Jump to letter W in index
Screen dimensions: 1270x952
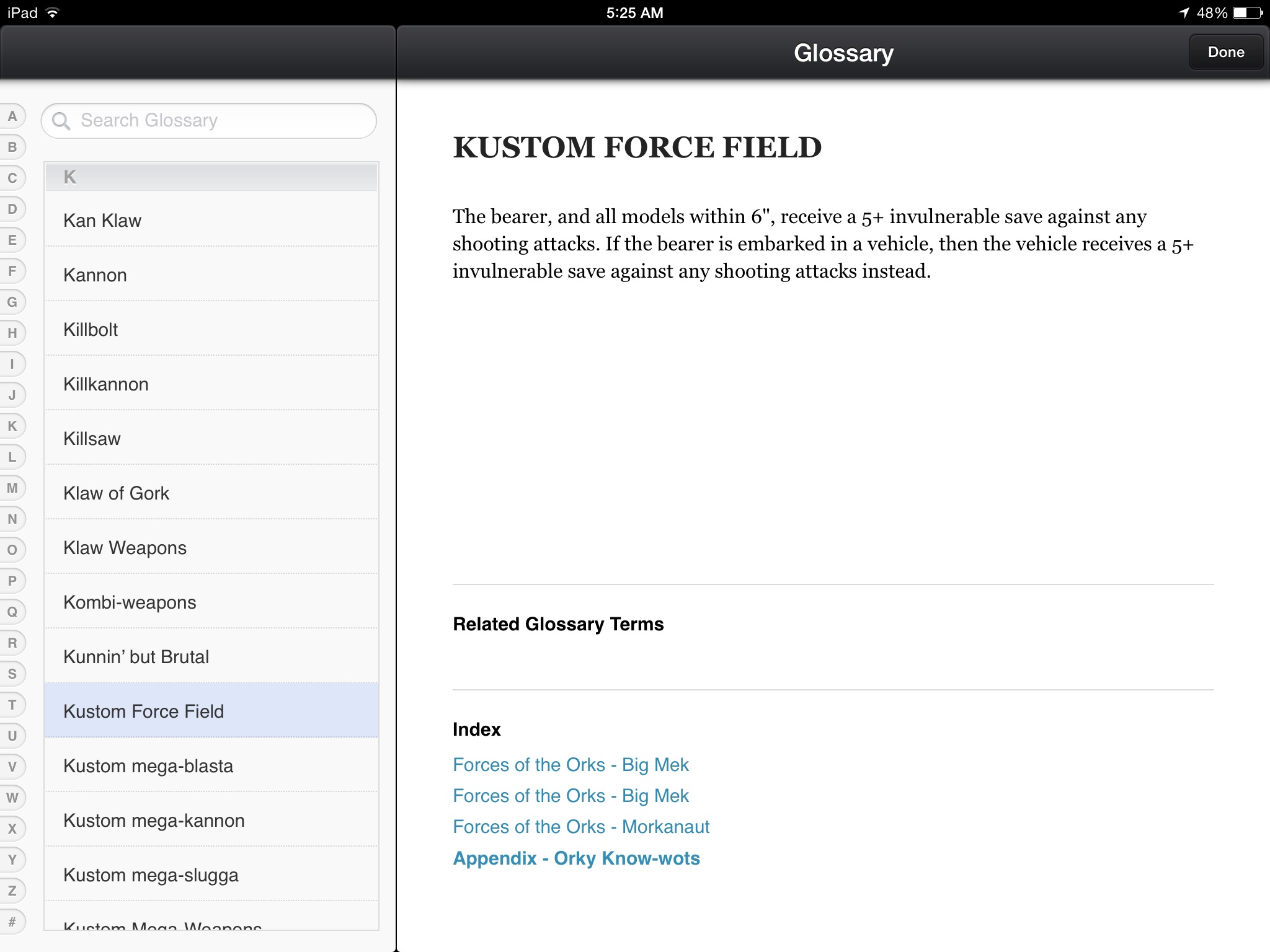tap(12, 798)
